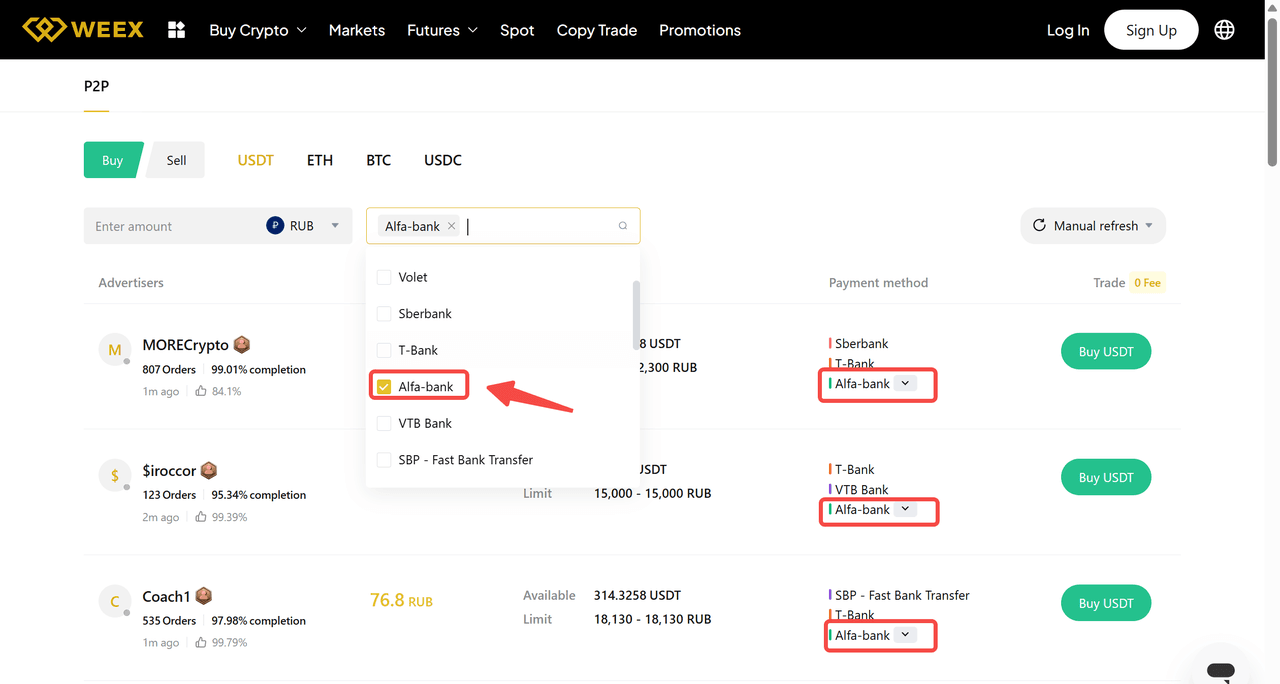
Task: Expand the RUB currency dropdown
Action: point(335,226)
